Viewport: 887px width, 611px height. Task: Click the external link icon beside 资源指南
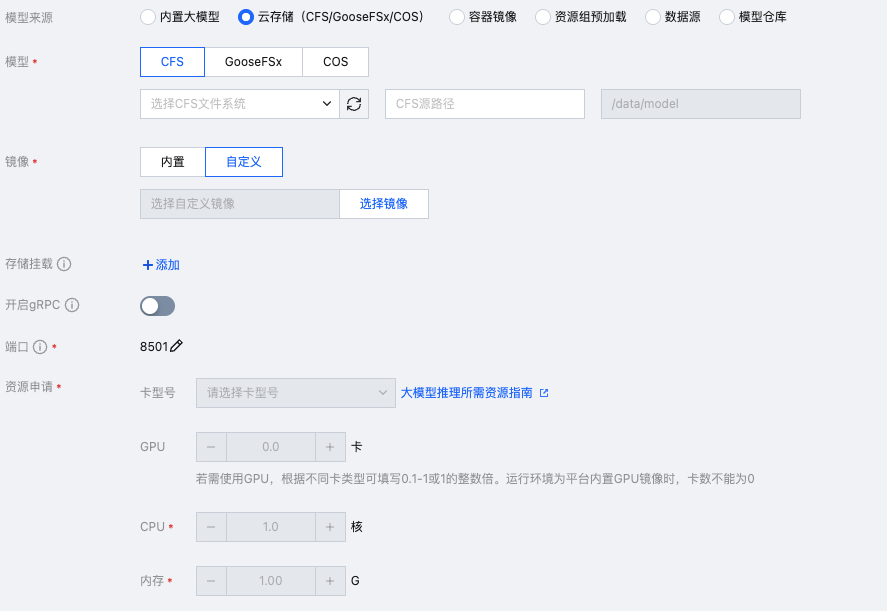pyautogui.click(x=544, y=393)
